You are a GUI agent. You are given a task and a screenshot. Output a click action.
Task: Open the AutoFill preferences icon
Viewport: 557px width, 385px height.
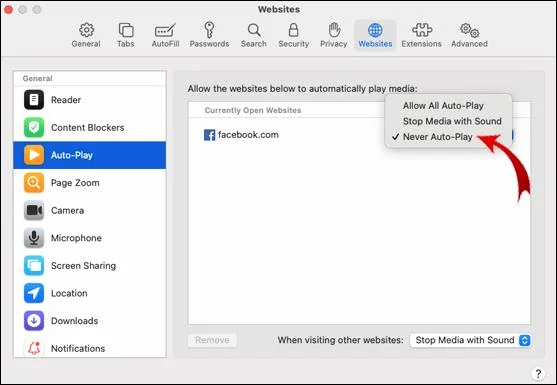[x=165, y=31]
